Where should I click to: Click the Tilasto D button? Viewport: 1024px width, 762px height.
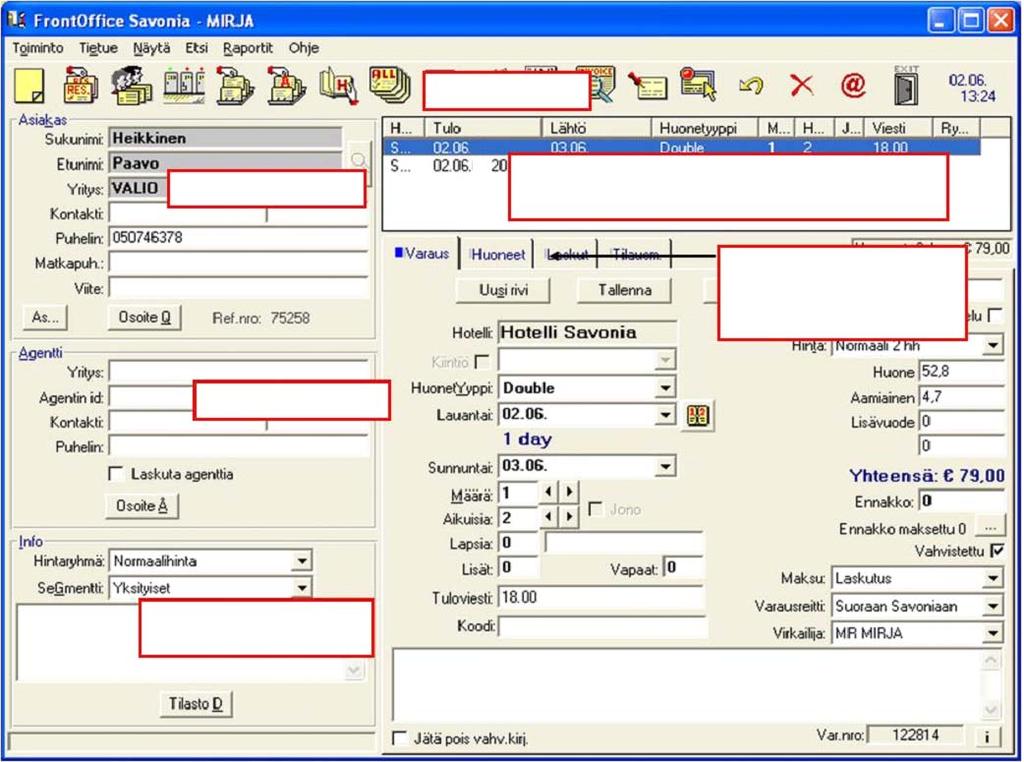(x=196, y=703)
